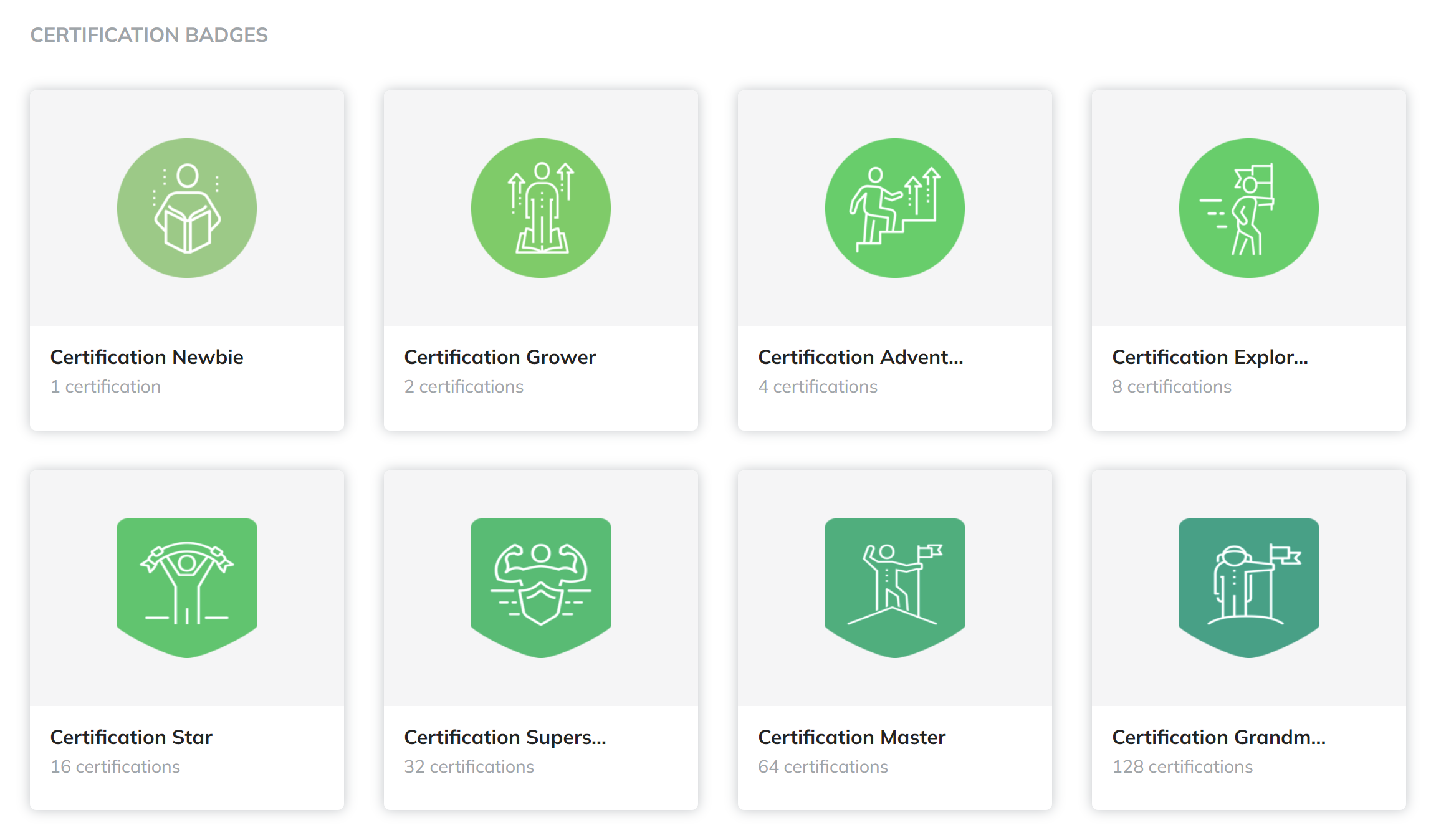This screenshot has width=1436, height=840.
Task: Open the 'Certification Grower' title link
Action: (x=500, y=357)
